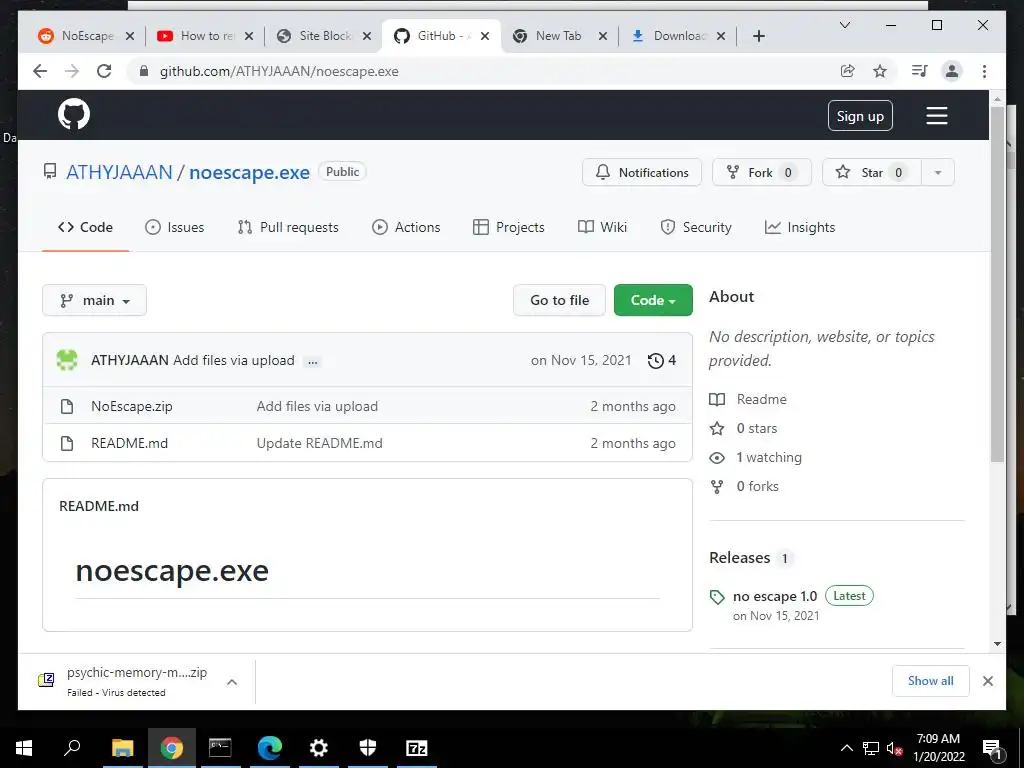Image resolution: width=1024 pixels, height=768 pixels.
Task: Open Windows Security shield in taskbar
Action: (368, 748)
